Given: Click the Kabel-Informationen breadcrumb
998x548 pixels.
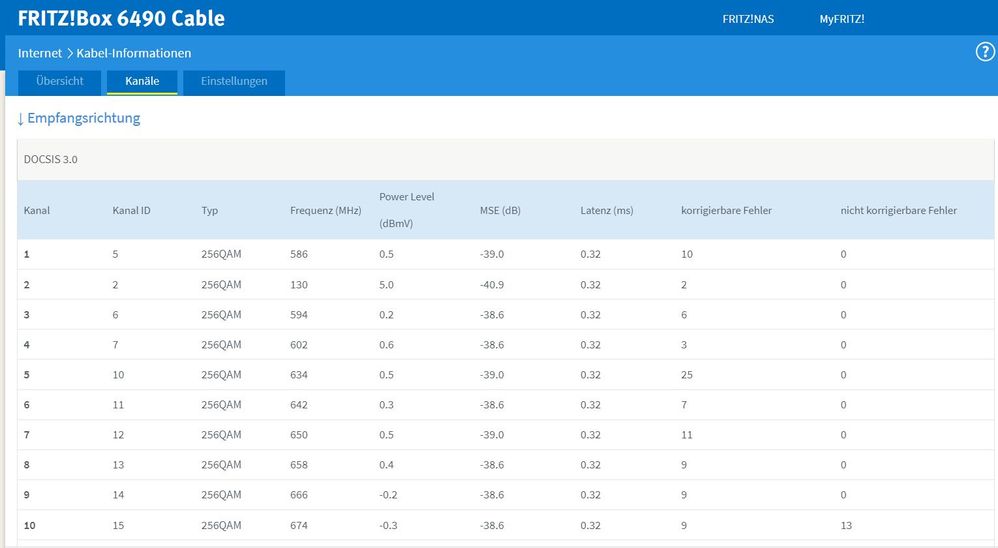Looking at the screenshot, I should 134,53.
